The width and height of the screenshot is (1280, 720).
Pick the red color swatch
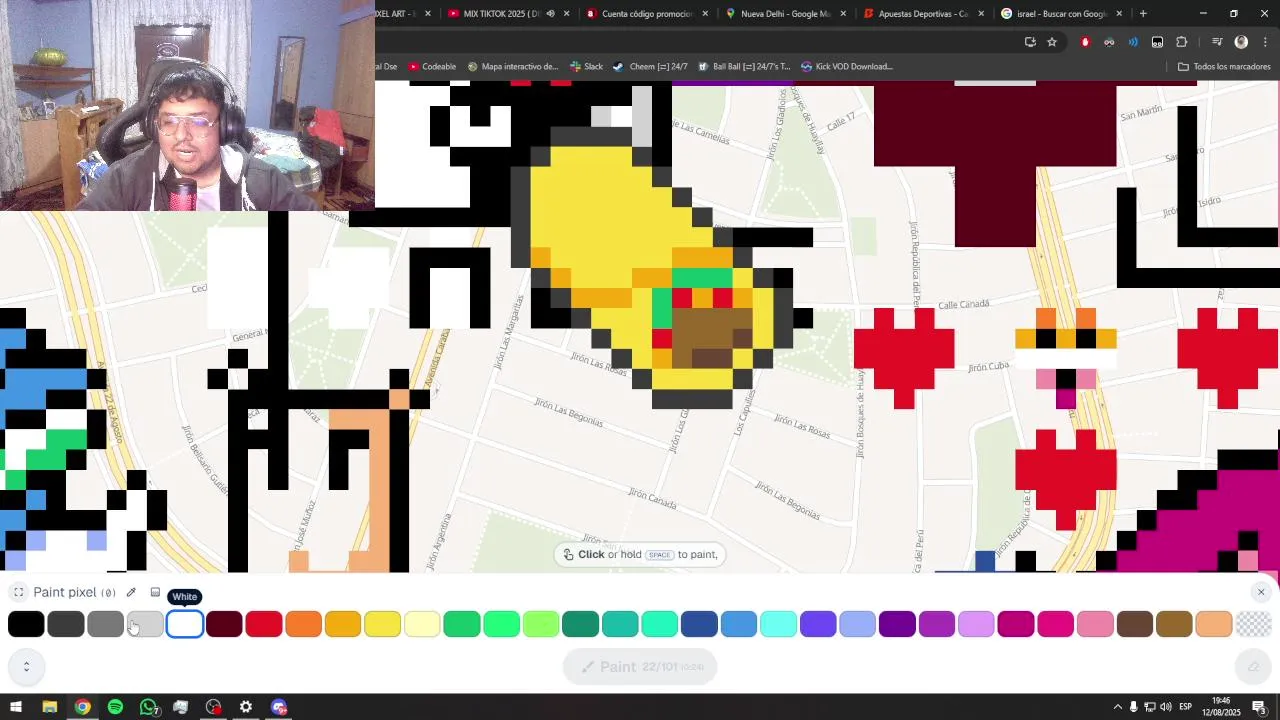pyautogui.click(x=264, y=624)
